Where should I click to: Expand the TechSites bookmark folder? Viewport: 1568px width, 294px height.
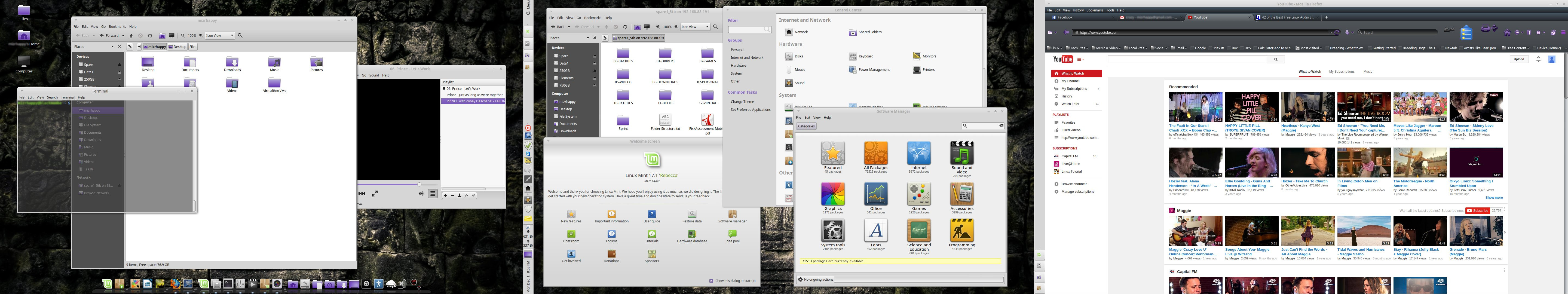tap(1077, 48)
